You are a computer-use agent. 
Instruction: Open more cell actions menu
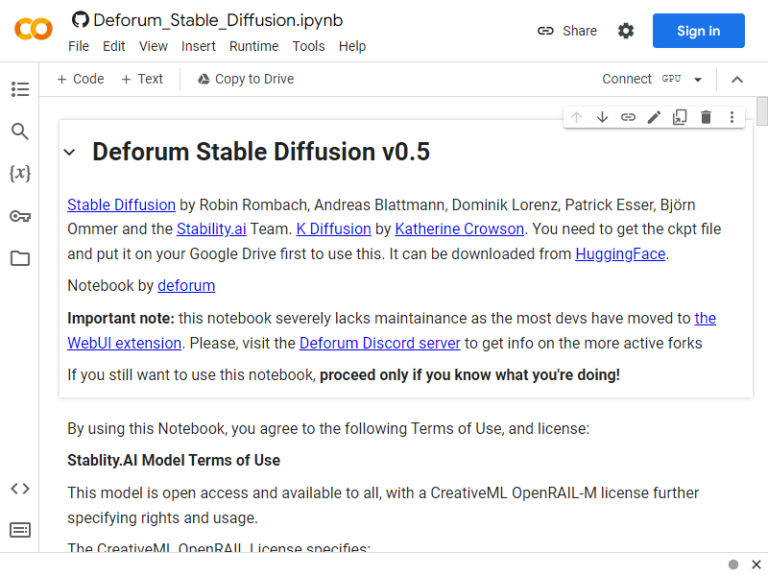pyautogui.click(x=732, y=117)
